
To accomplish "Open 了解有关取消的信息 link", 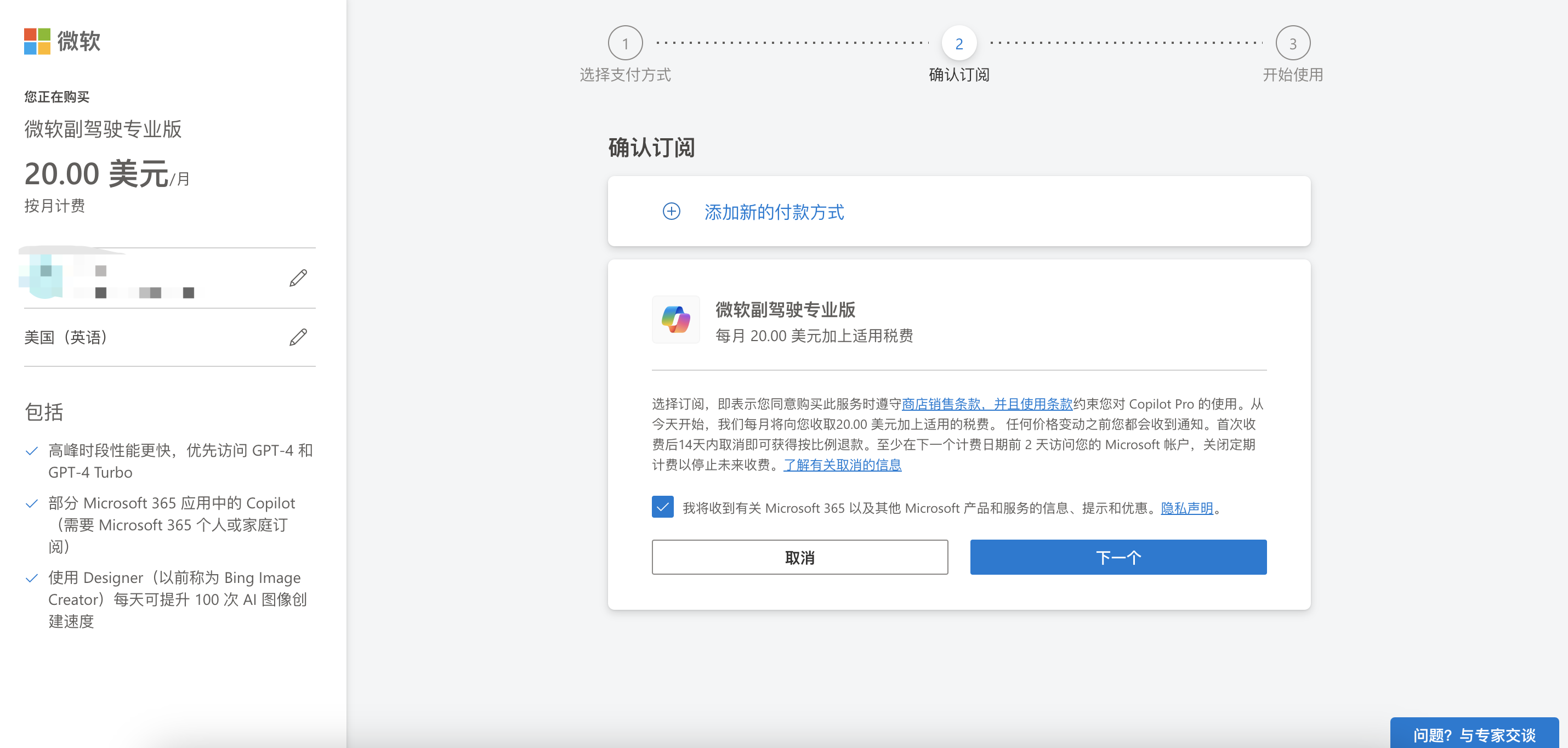I will click(x=843, y=464).
